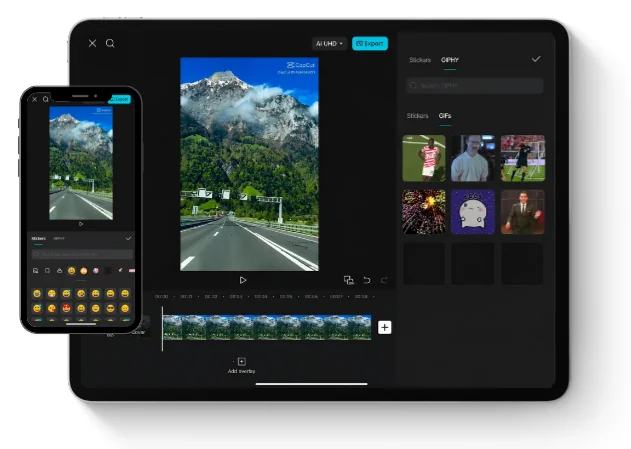Viewport: 631px width, 449px height.
Task: Play the video on the tablet preview
Action: 243,280
